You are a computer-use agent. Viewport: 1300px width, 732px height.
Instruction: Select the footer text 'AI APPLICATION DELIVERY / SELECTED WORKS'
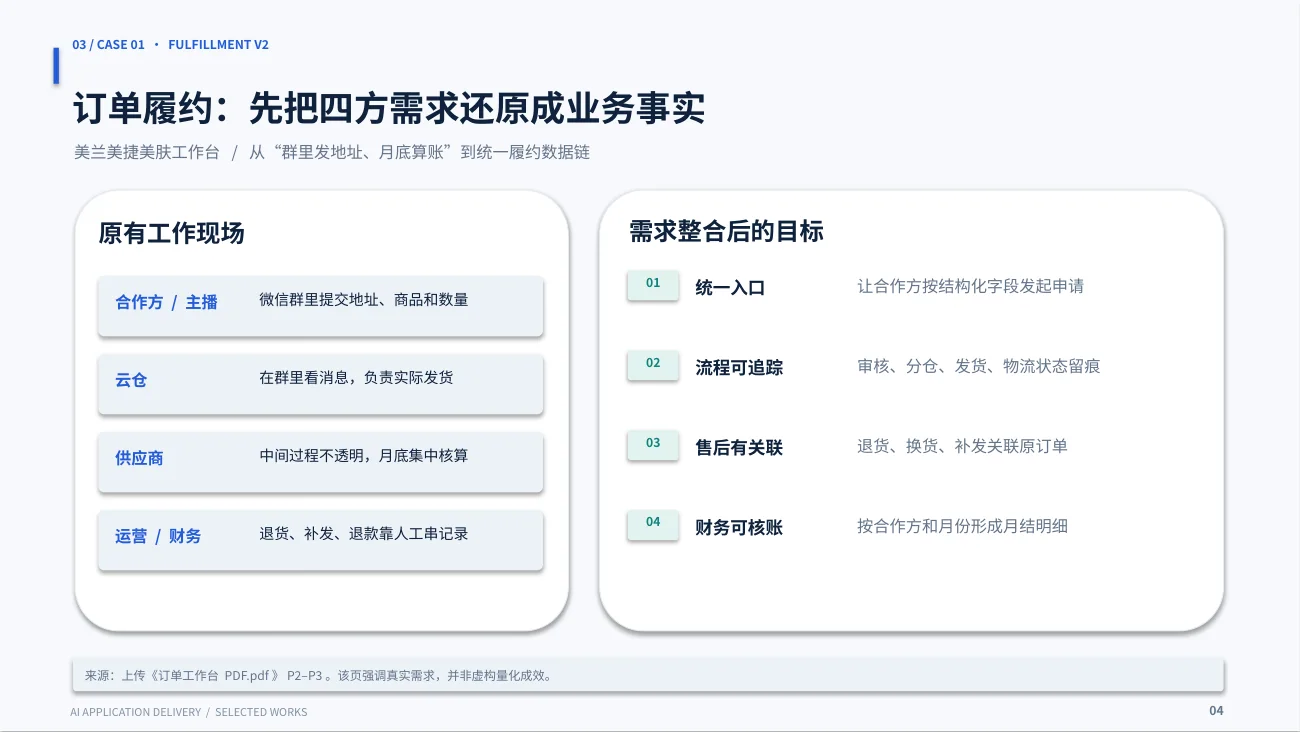click(x=189, y=712)
